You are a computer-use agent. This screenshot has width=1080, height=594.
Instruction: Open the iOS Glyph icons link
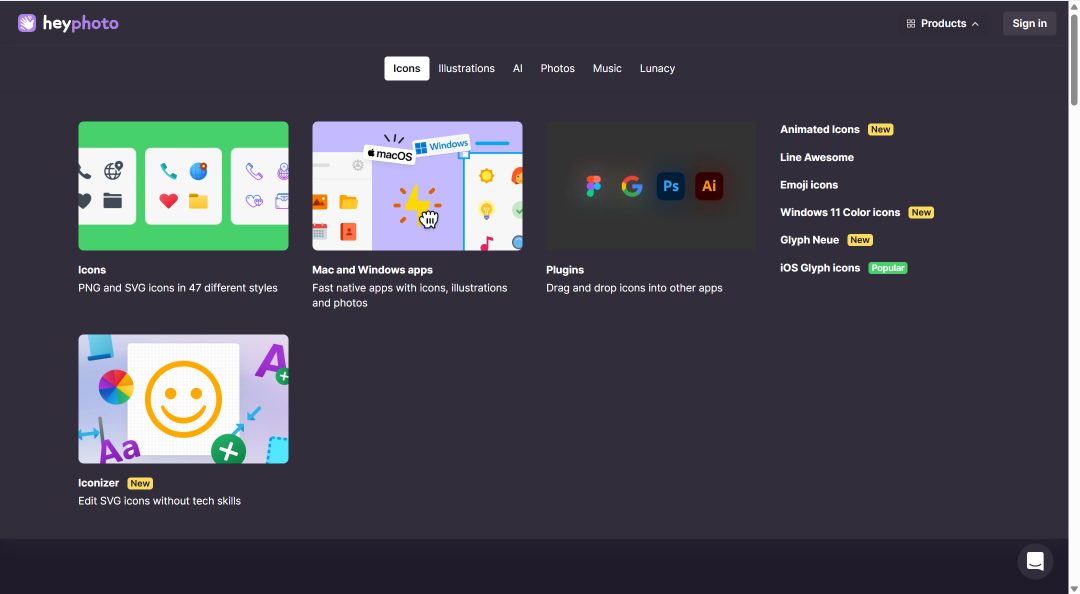click(x=820, y=268)
